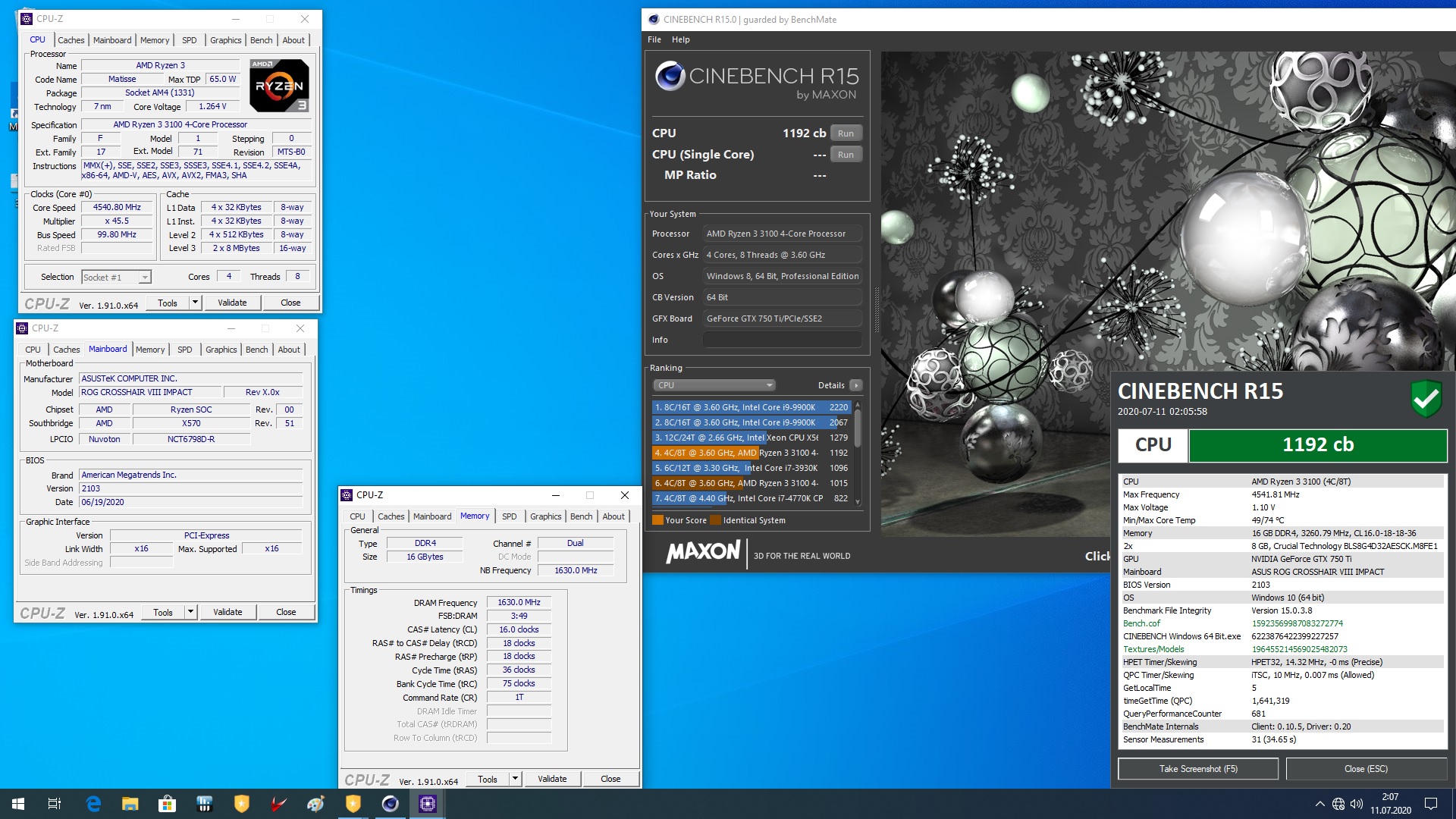Click the title bar icon of the Memory CPU-Z window

click(347, 495)
